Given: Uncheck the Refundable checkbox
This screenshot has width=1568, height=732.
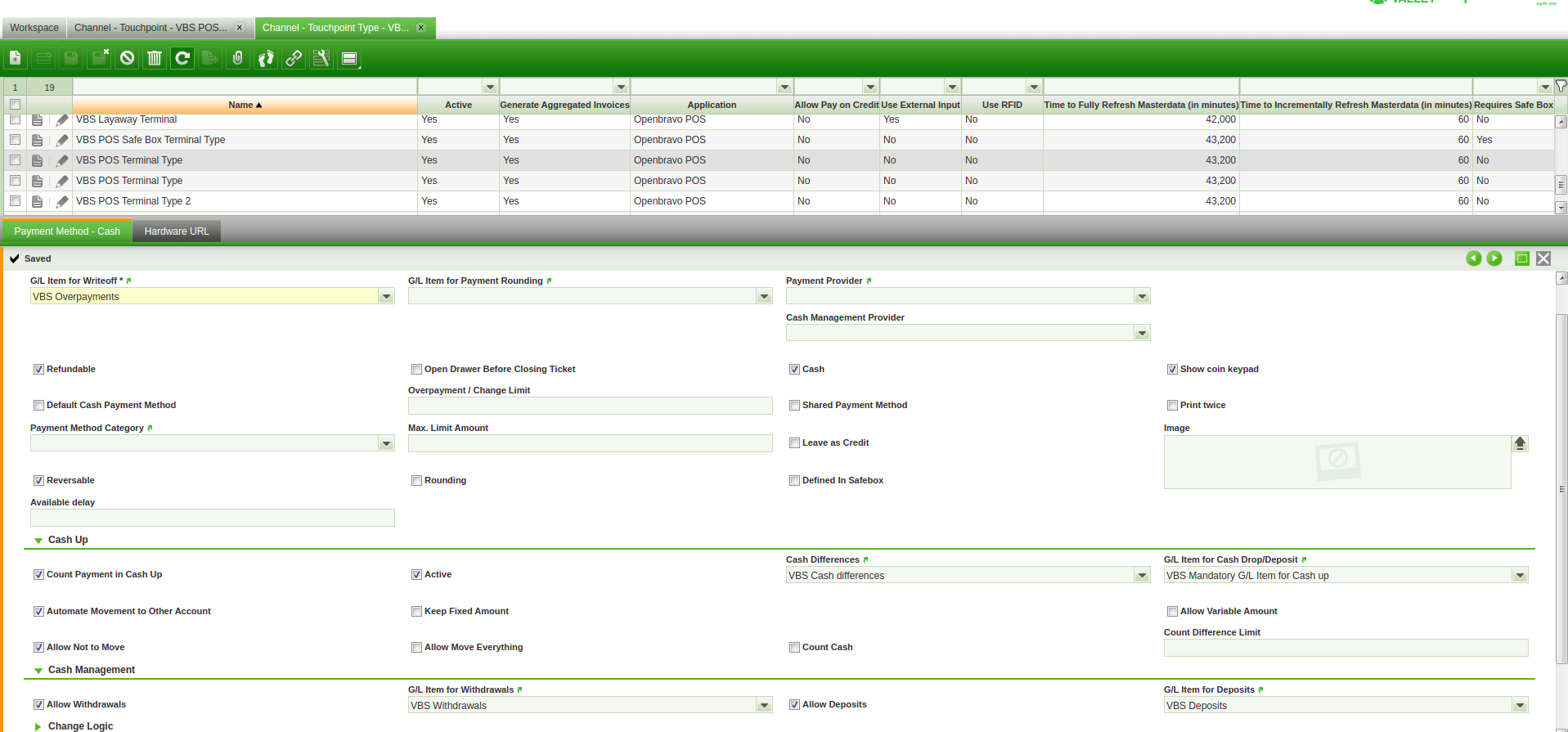Looking at the screenshot, I should click(x=38, y=370).
